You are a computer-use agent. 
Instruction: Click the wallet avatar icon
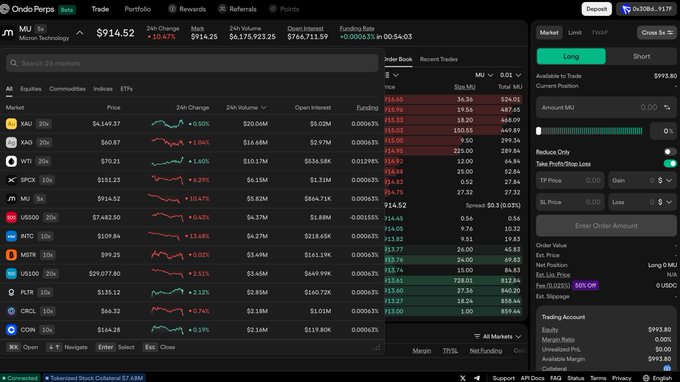[626, 9]
